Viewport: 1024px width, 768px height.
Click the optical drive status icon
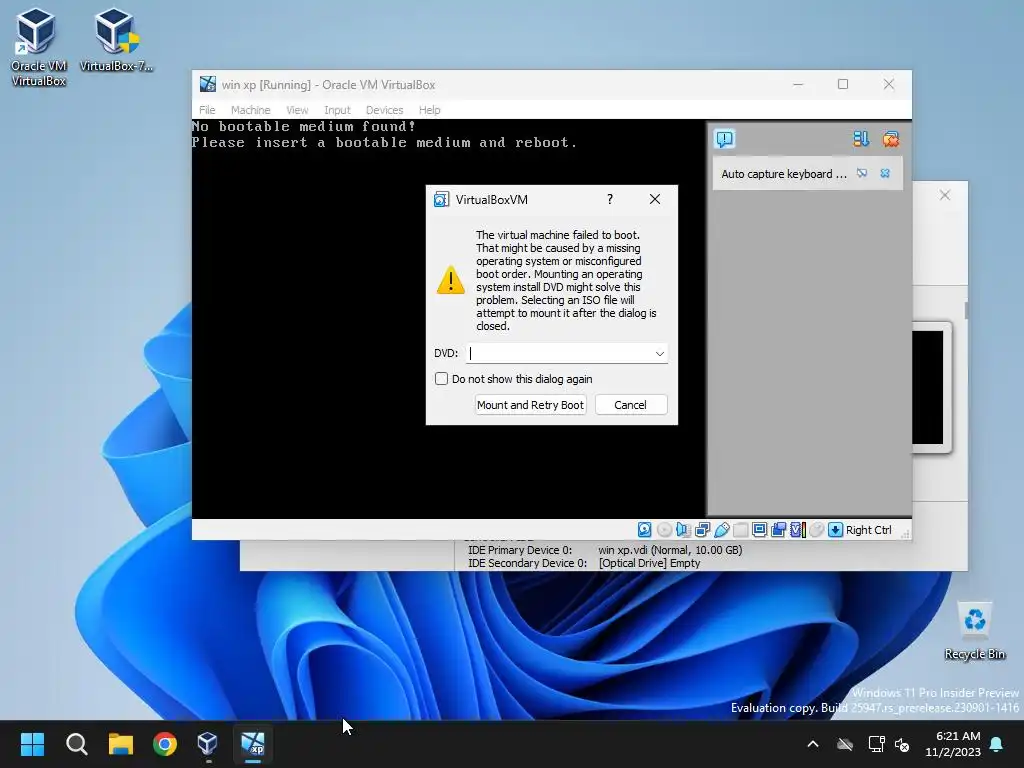(664, 530)
